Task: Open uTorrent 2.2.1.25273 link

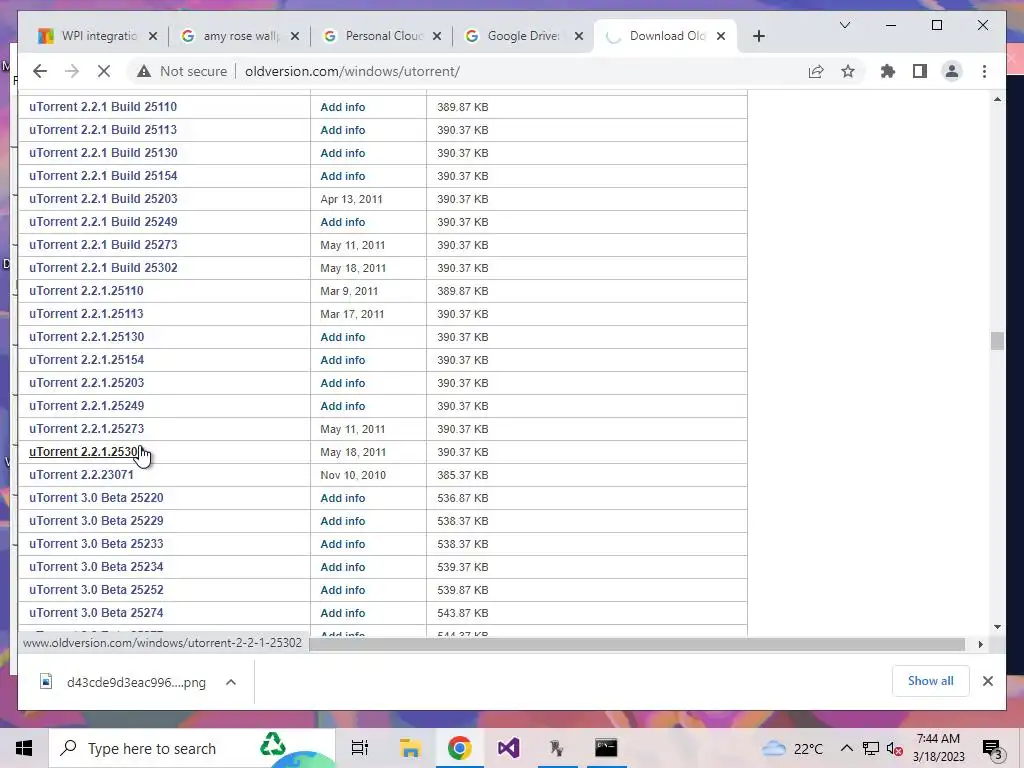Action: click(x=86, y=429)
